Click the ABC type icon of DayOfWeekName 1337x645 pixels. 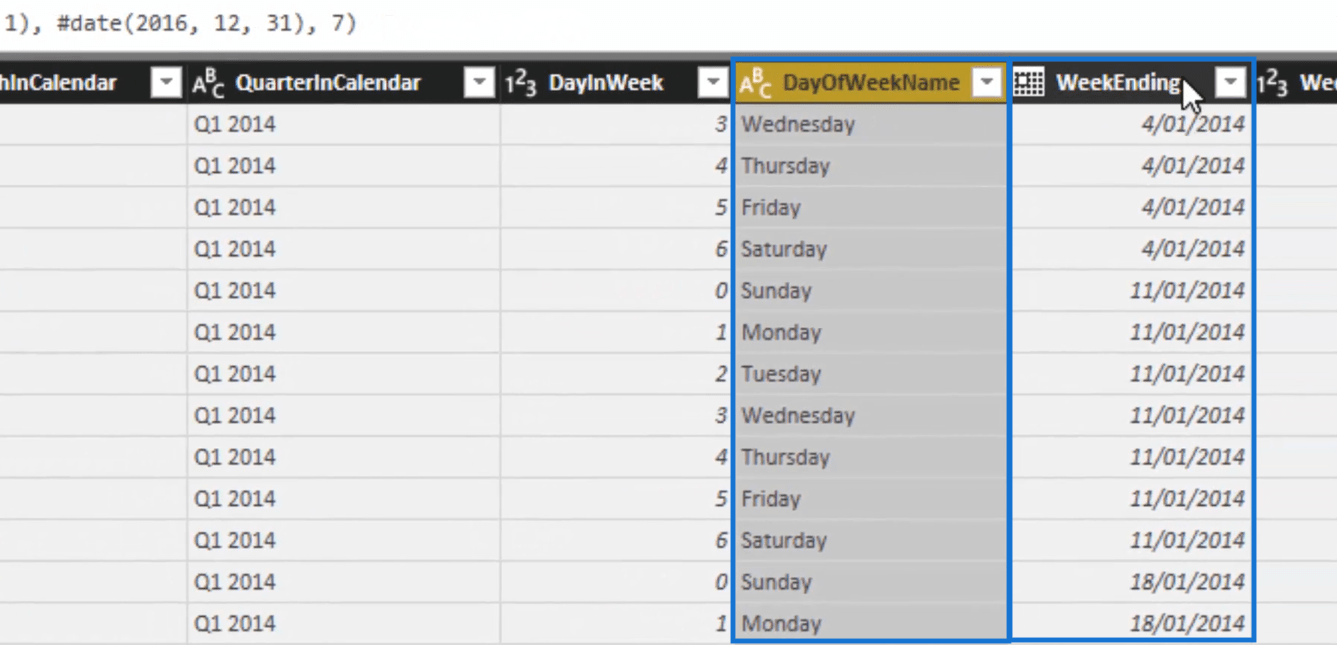click(755, 84)
